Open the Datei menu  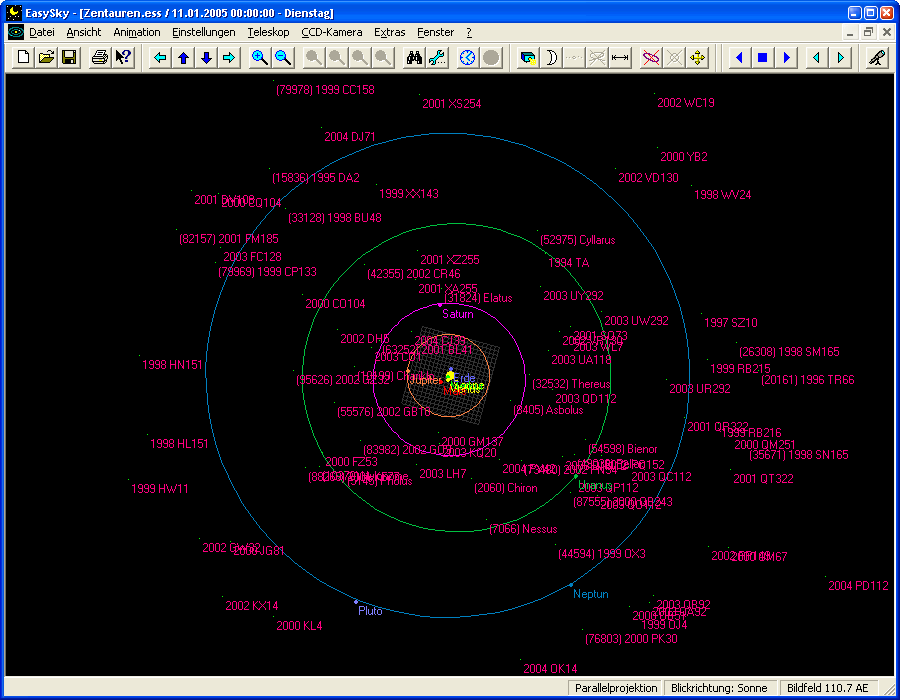pos(41,32)
